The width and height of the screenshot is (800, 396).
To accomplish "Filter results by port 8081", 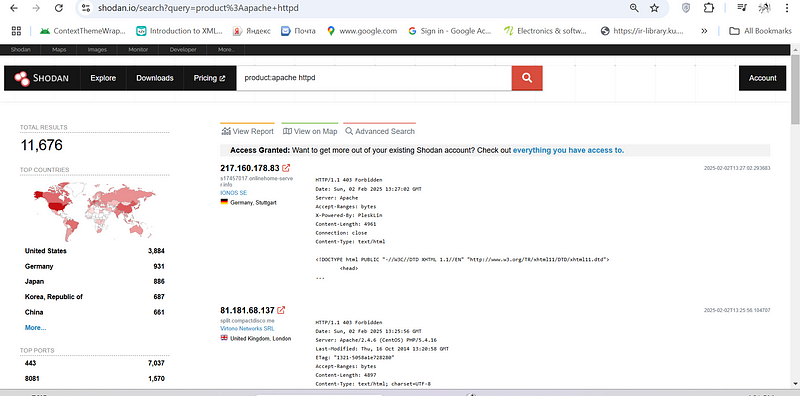I will pos(94,379).
